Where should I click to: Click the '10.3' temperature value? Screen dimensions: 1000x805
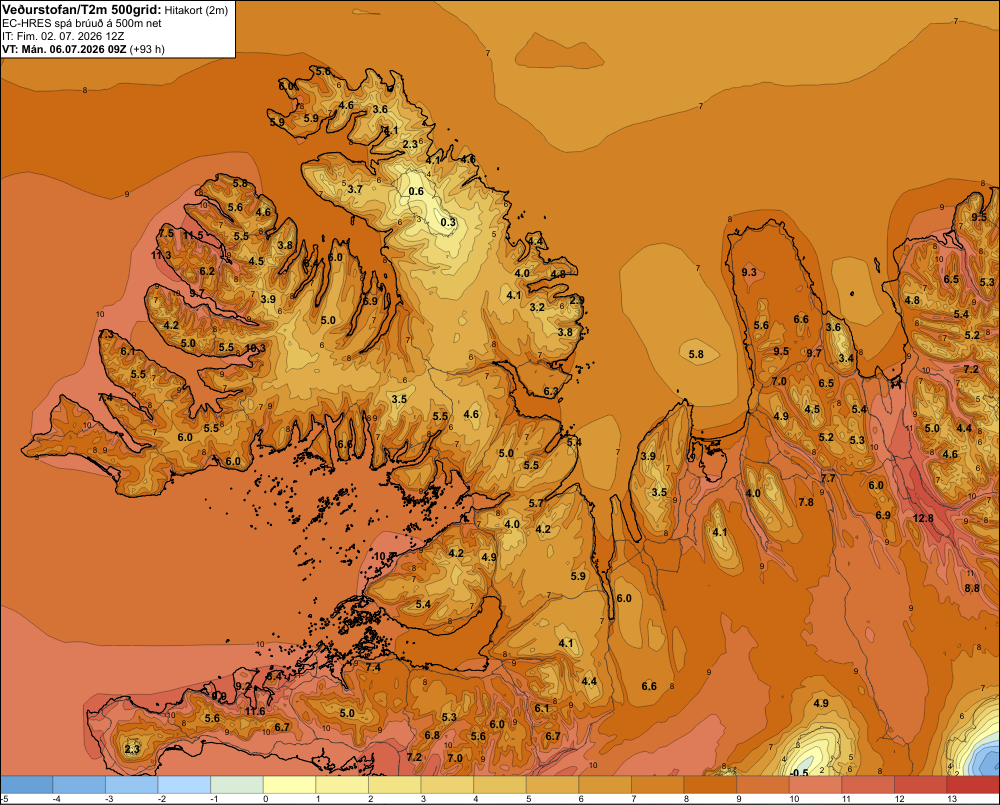click(x=255, y=348)
